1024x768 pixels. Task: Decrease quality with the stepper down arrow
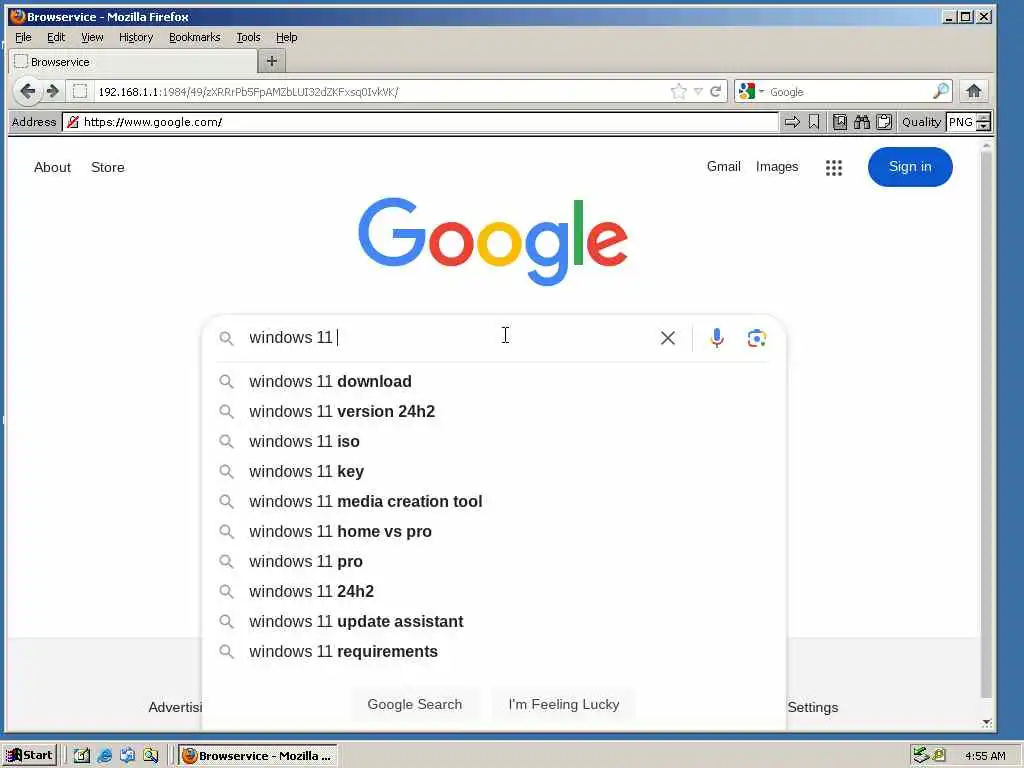pos(984,127)
